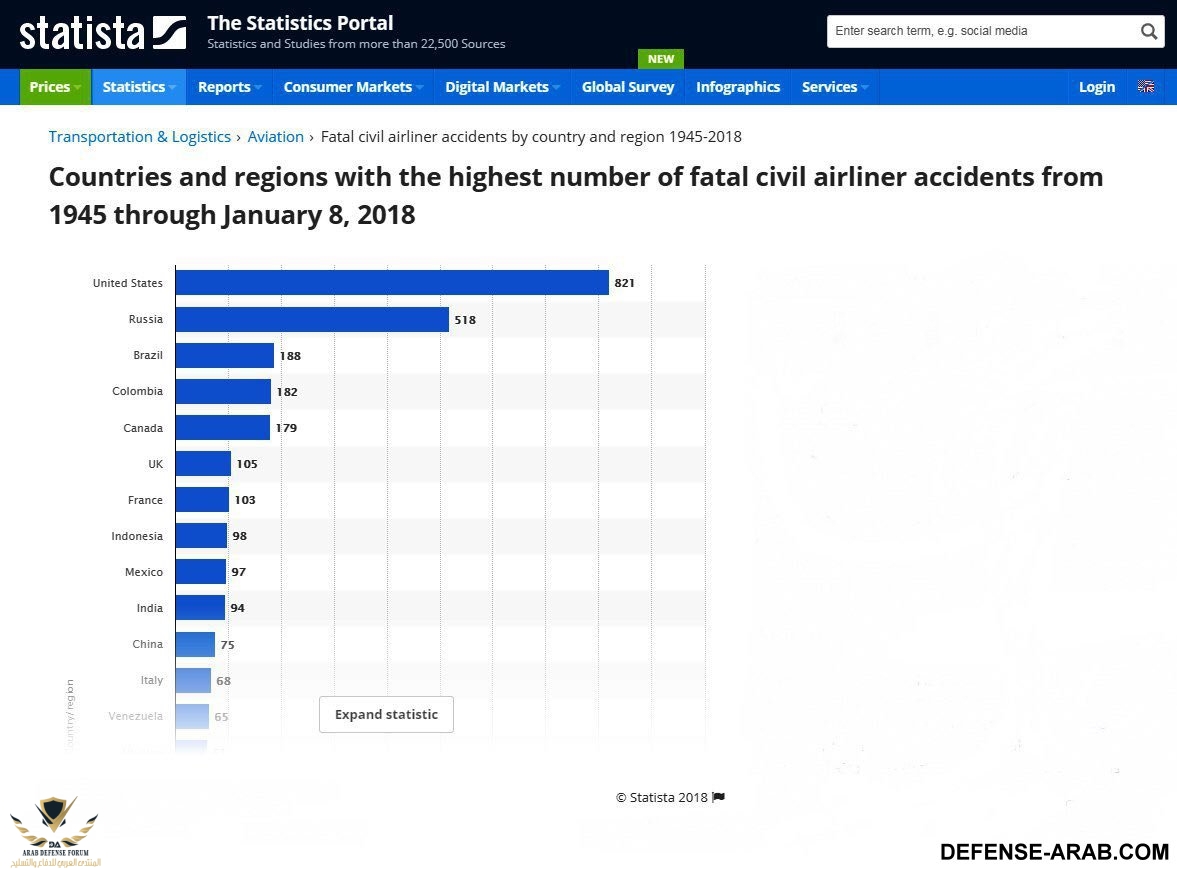
Task: Click the Login link
Action: (x=1097, y=87)
